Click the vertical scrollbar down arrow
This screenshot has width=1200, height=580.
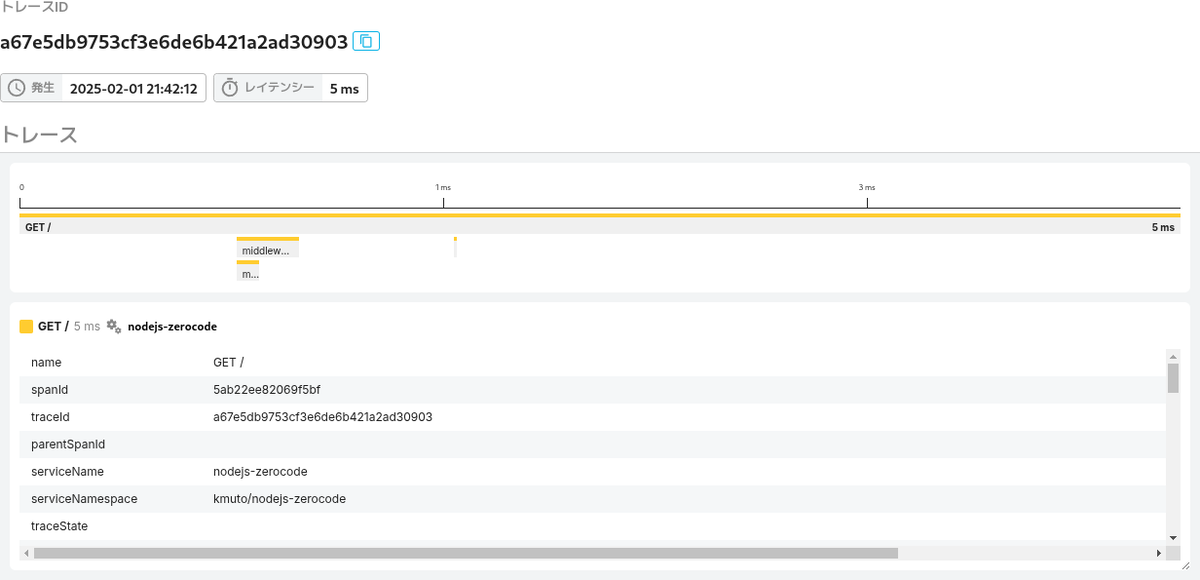(1173, 537)
